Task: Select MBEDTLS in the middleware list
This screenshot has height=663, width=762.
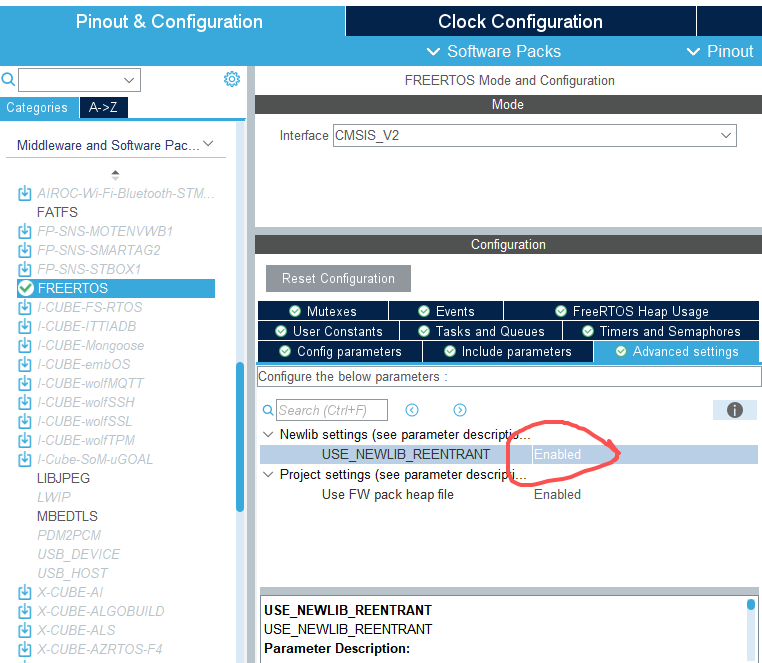Action: (68, 516)
